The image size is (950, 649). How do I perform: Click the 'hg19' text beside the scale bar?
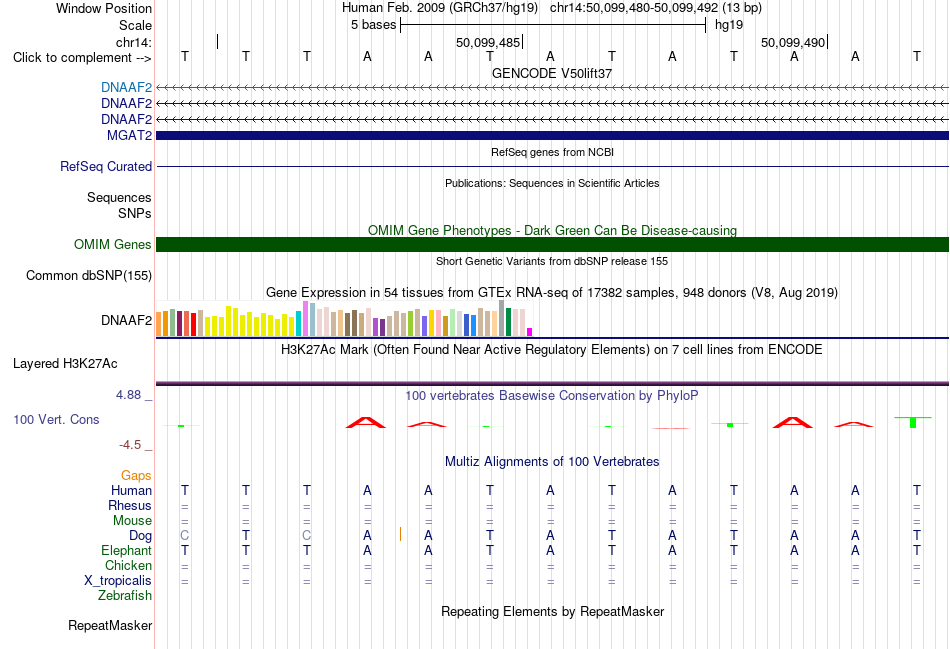(x=729, y=25)
